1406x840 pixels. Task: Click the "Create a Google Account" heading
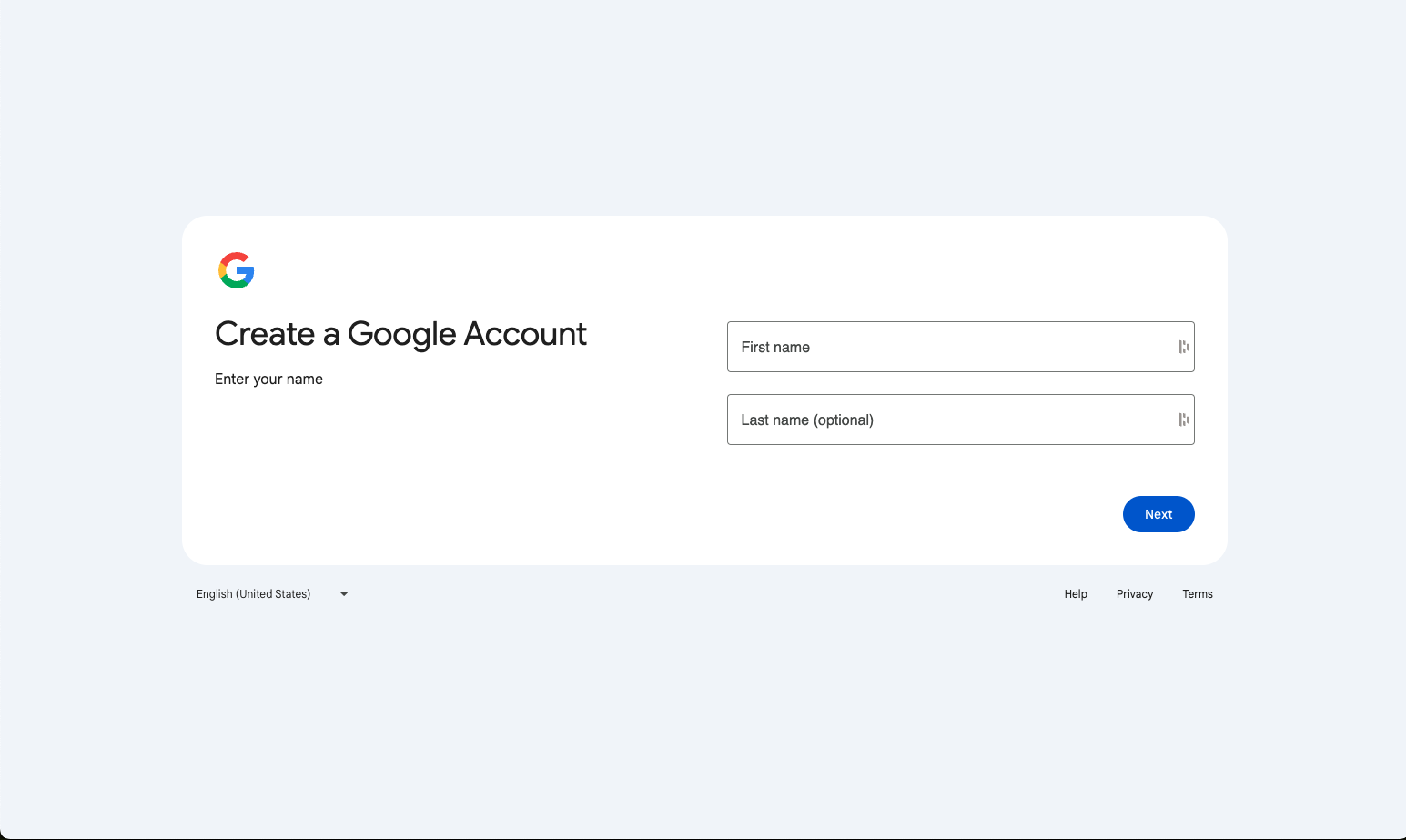(400, 334)
